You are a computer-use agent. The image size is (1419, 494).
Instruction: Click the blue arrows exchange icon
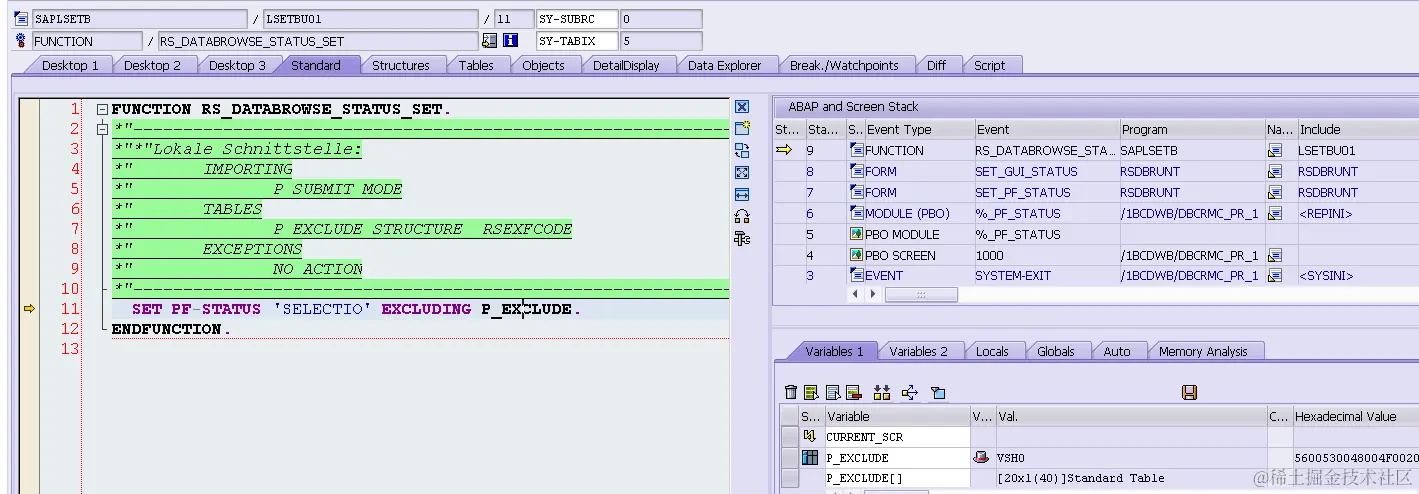click(x=910, y=392)
